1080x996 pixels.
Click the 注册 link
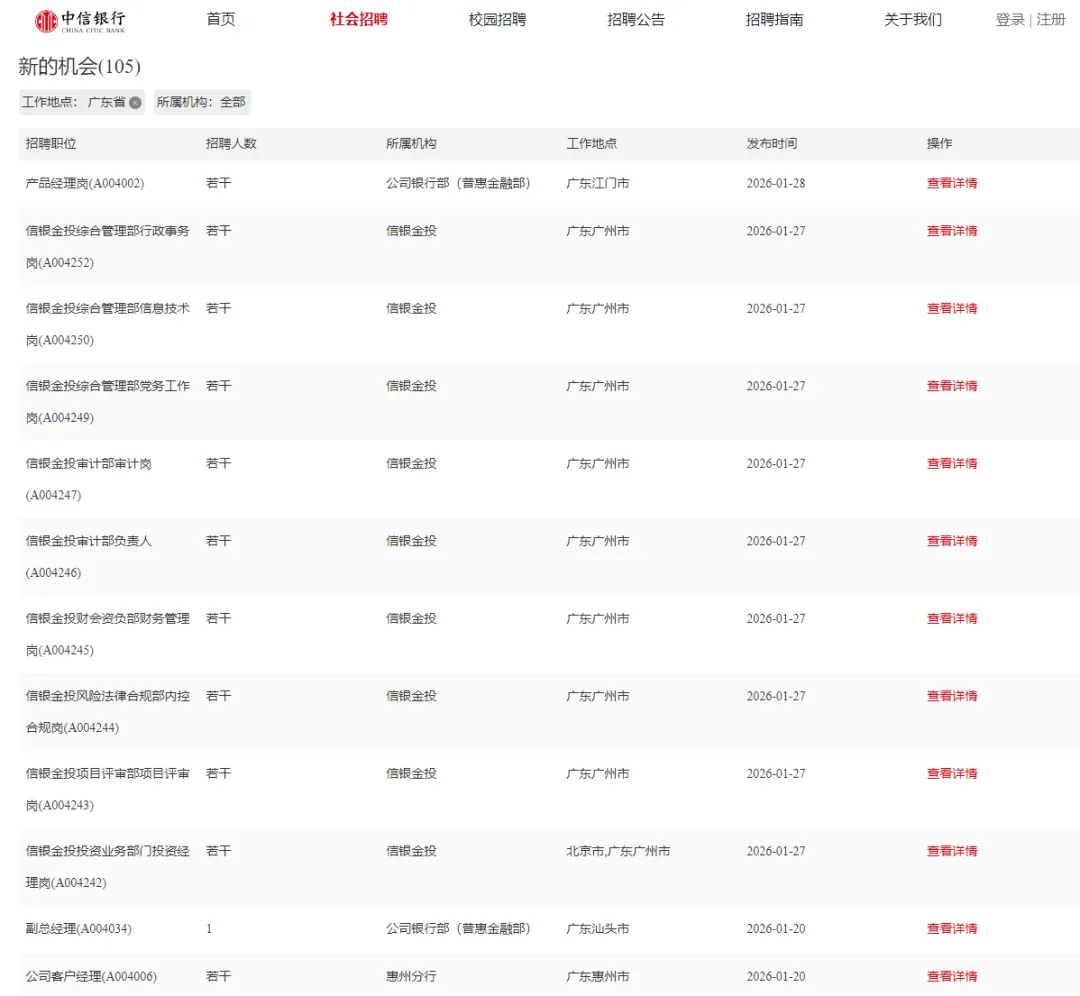[x=1051, y=19]
